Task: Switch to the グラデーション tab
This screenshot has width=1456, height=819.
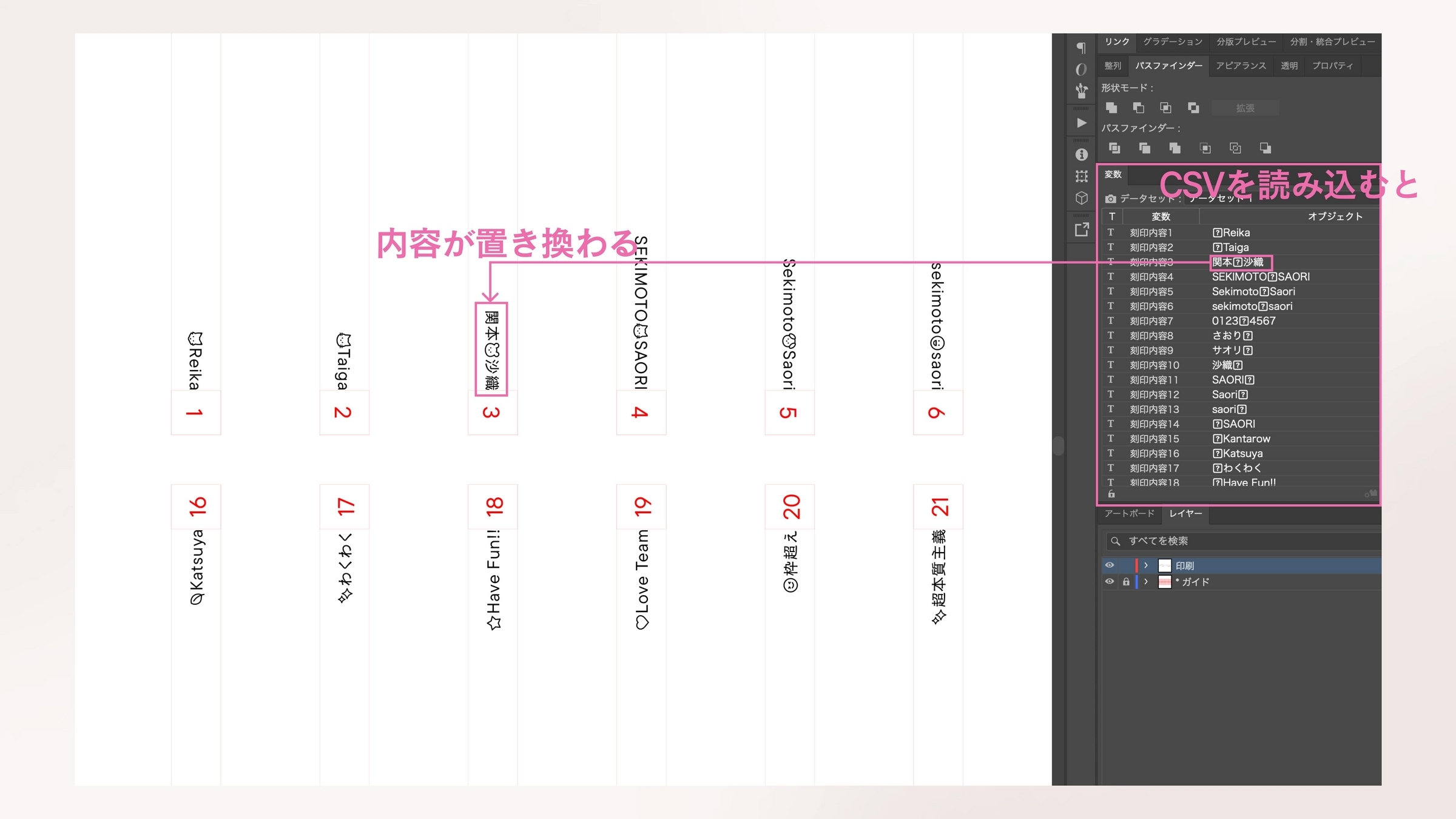Action: click(1172, 42)
